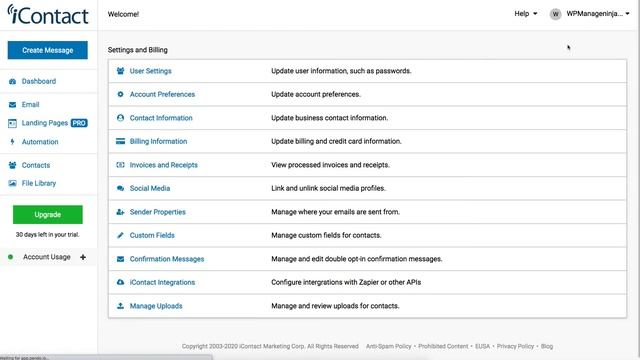Click the Email envelope icon in sidebar
This screenshot has height=360, width=640.
click(12, 105)
